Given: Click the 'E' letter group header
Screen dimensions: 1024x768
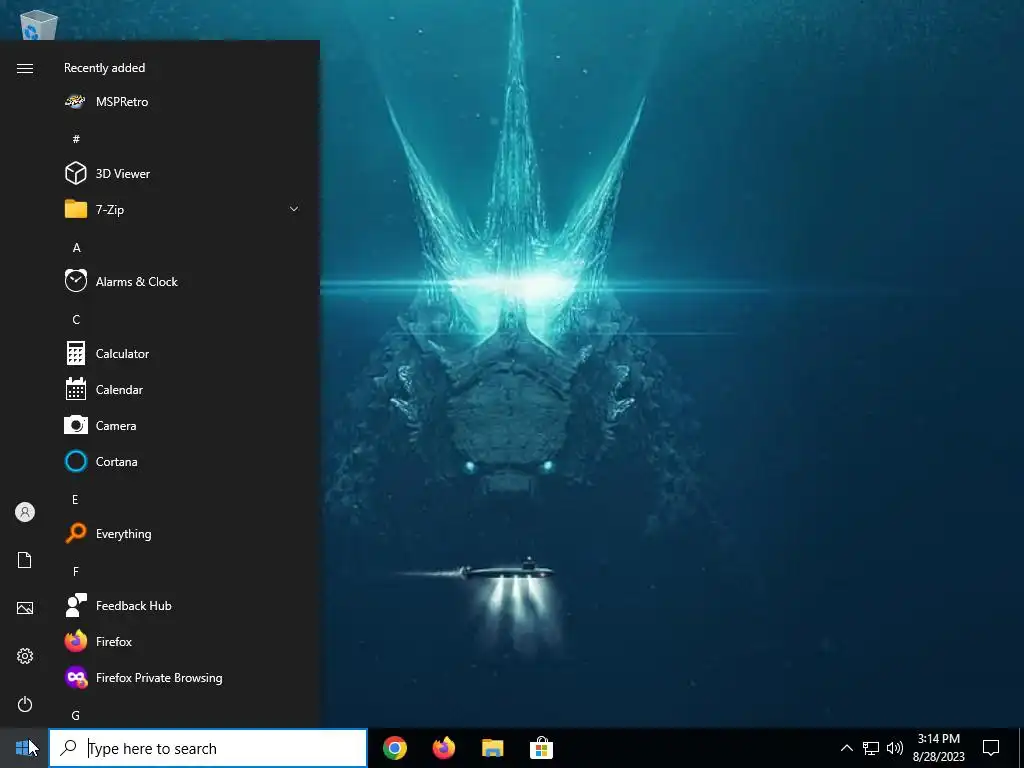Looking at the screenshot, I should coord(75,500).
